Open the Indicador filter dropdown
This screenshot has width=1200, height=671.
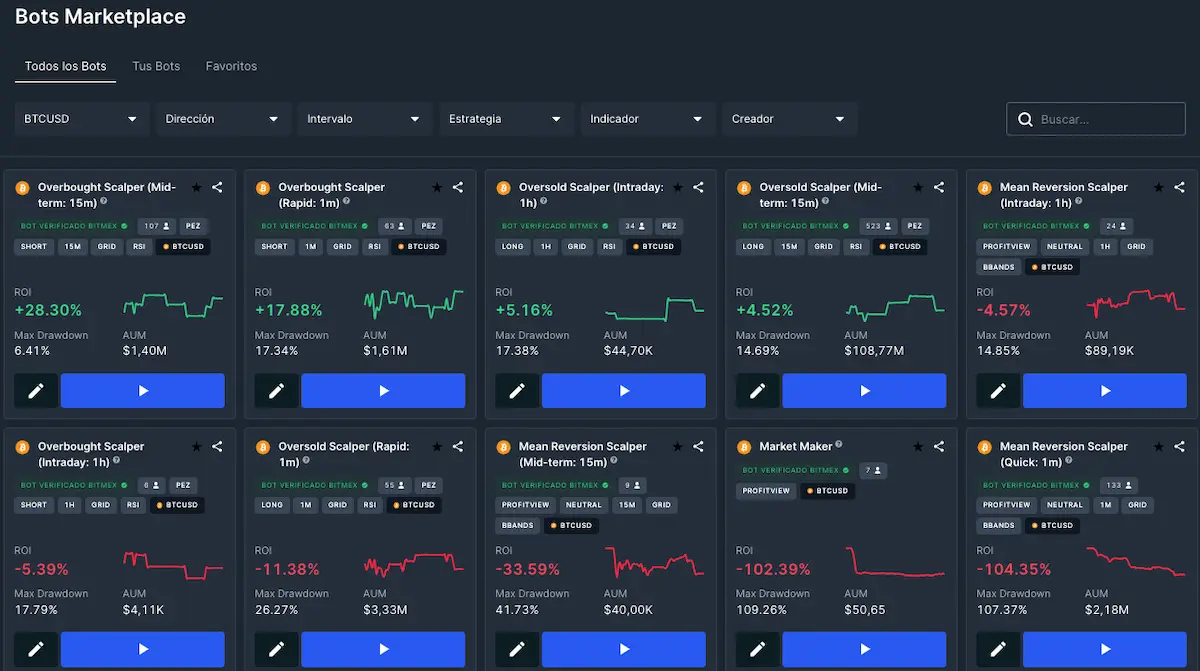[648, 119]
